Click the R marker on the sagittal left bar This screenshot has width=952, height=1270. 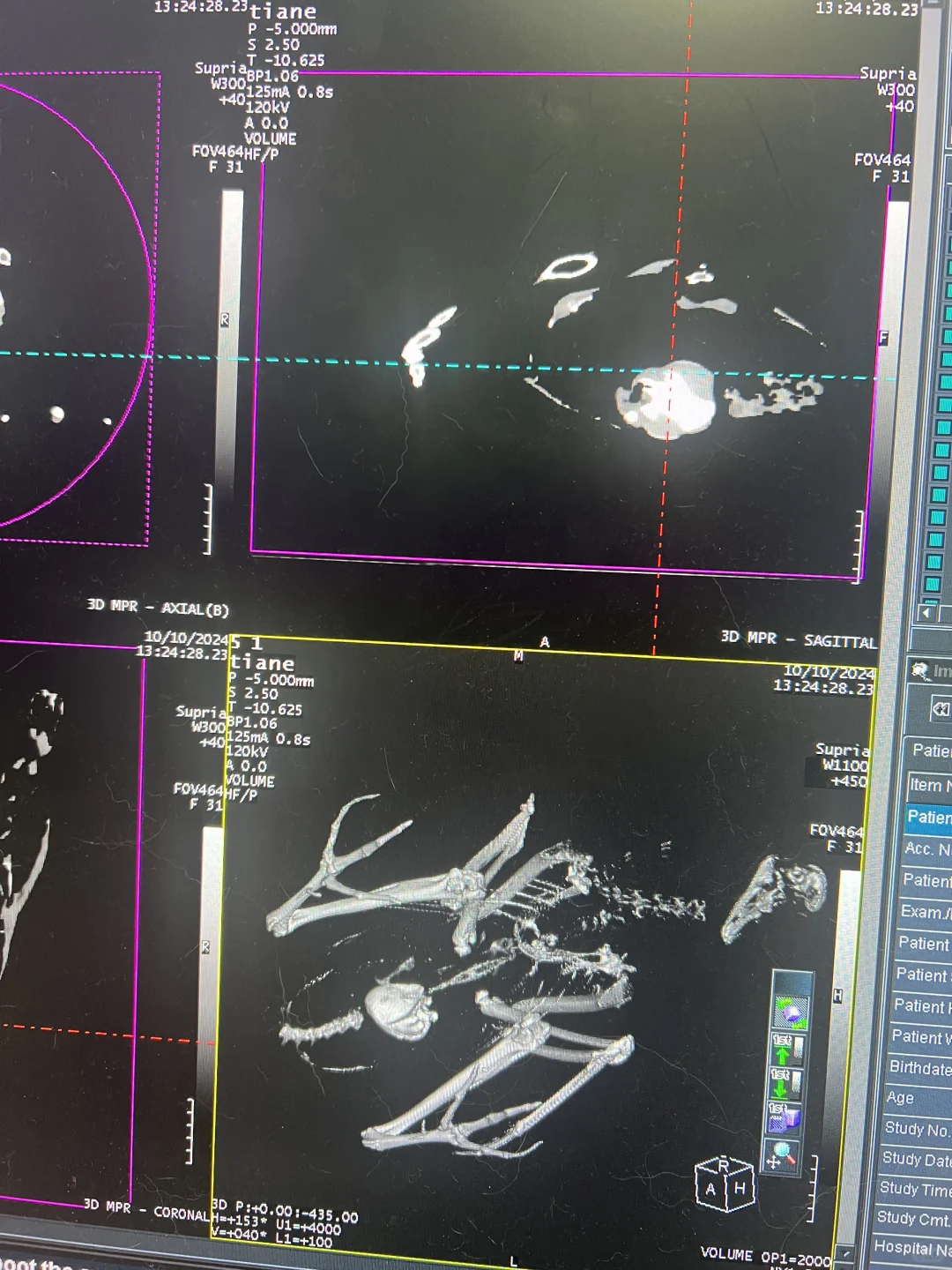coord(225,320)
